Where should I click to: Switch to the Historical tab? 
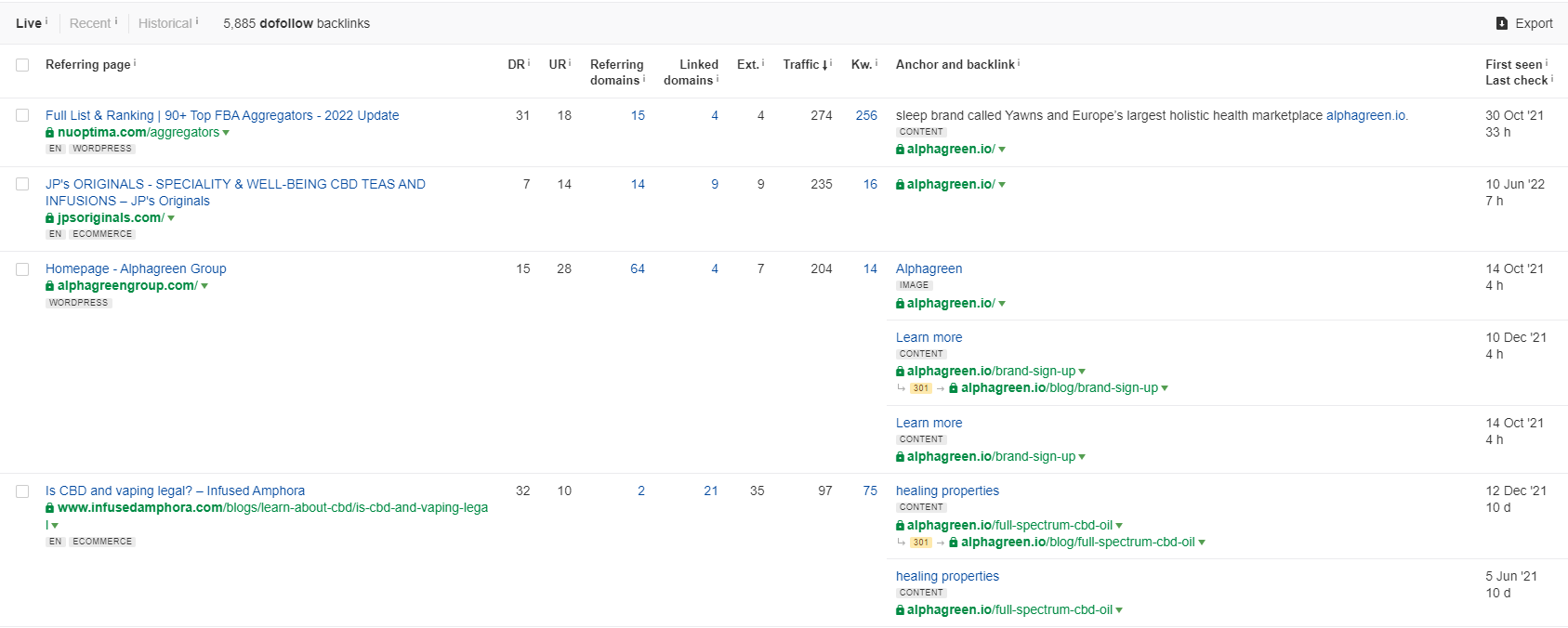[165, 23]
